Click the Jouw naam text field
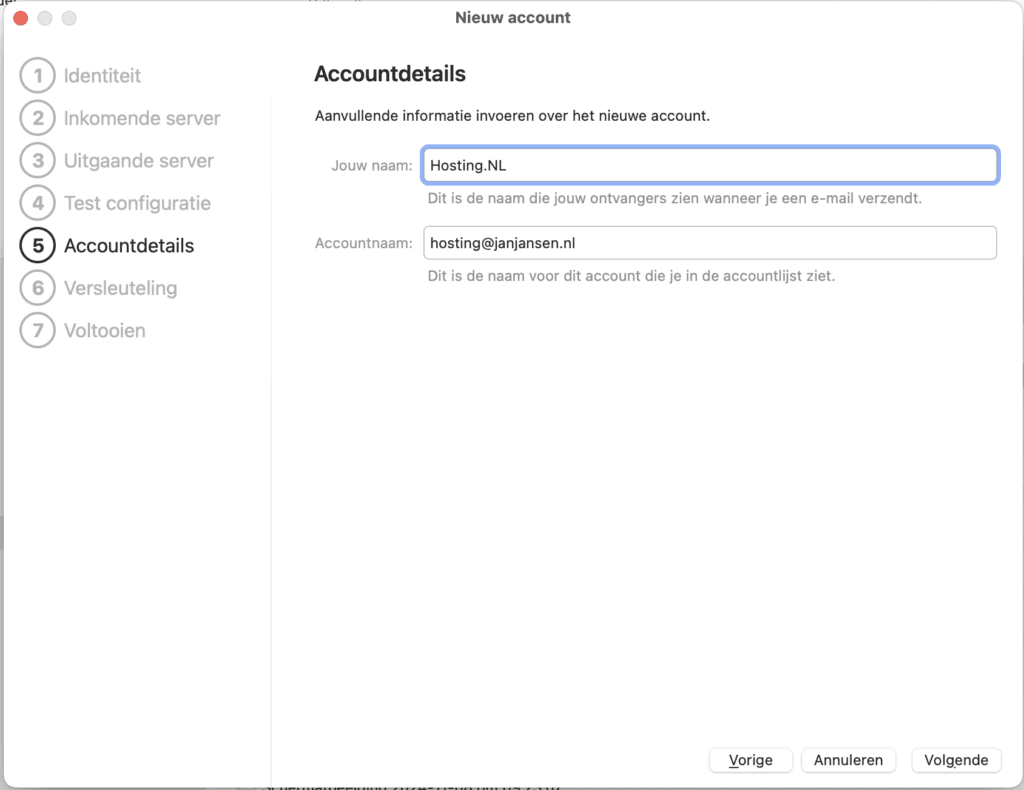The height and width of the screenshot is (790, 1024). point(709,166)
